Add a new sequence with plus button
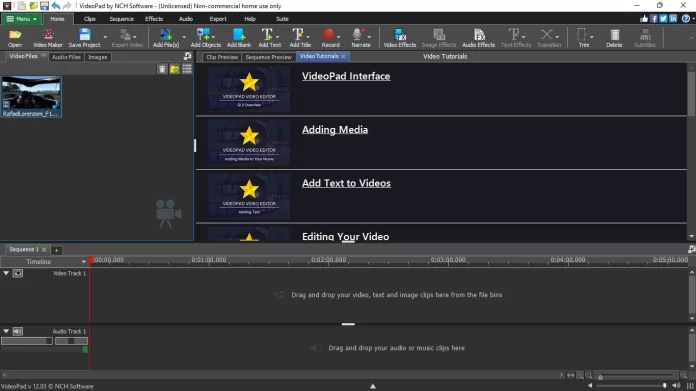Screen dimensions: 696x391 tap(56, 250)
